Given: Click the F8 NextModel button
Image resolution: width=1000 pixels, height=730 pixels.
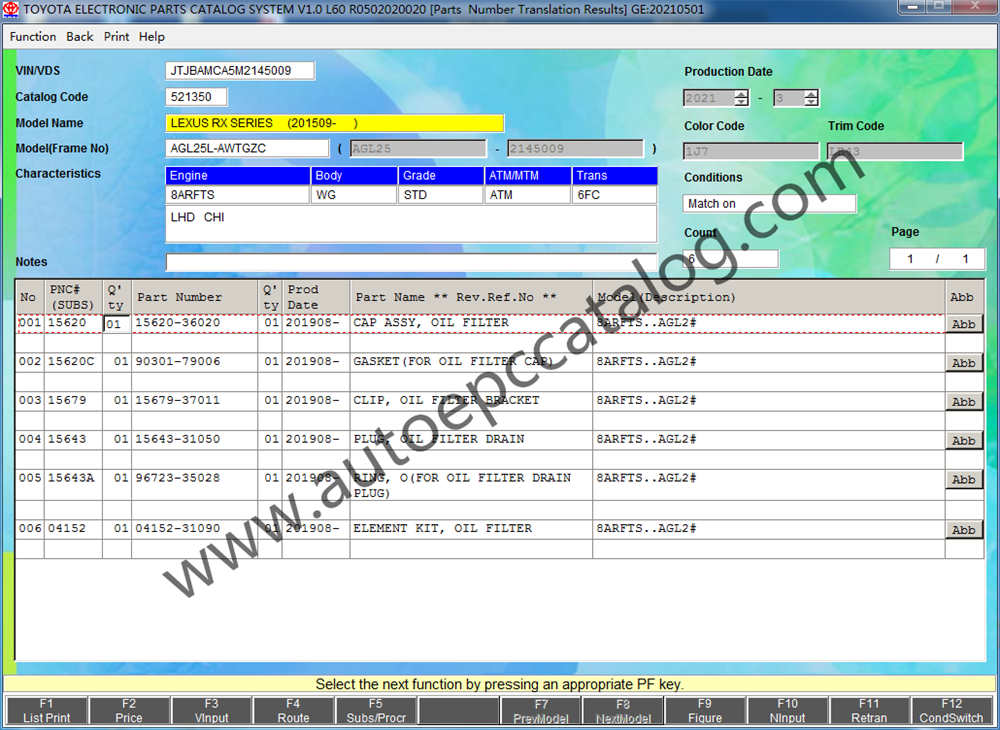Looking at the screenshot, I should (623, 710).
